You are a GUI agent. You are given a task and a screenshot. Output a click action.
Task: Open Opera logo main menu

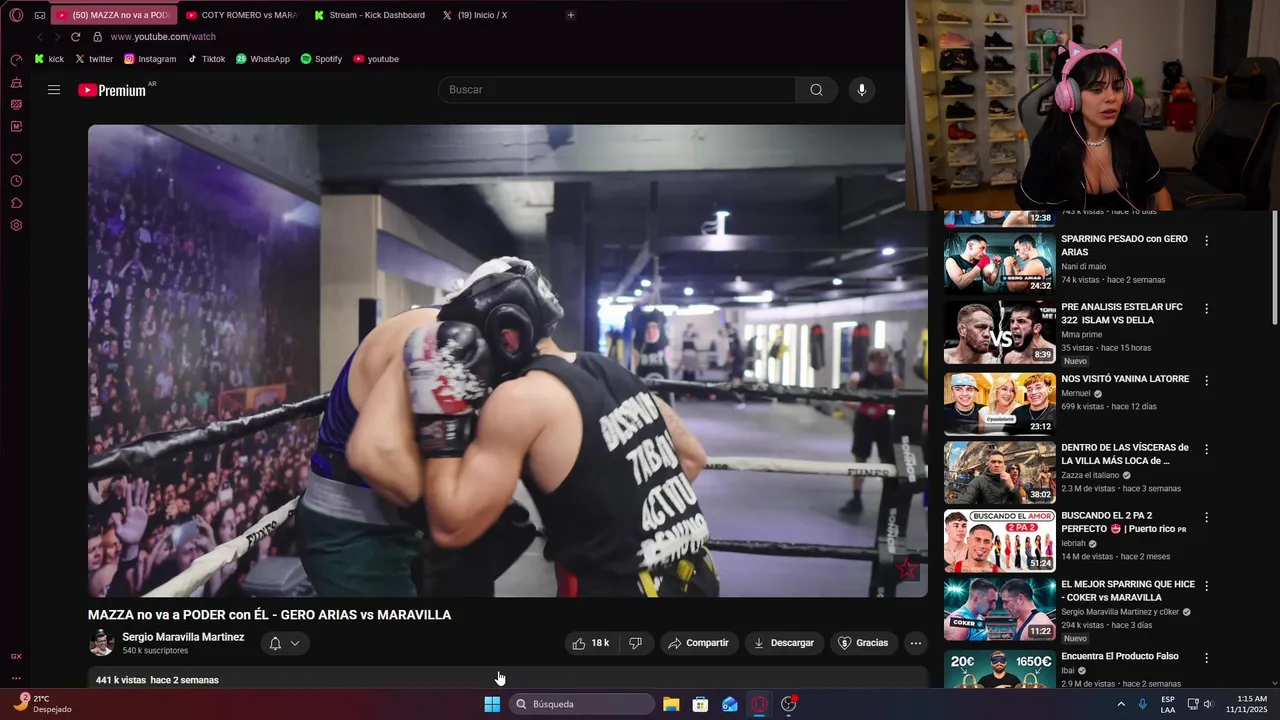point(16,15)
